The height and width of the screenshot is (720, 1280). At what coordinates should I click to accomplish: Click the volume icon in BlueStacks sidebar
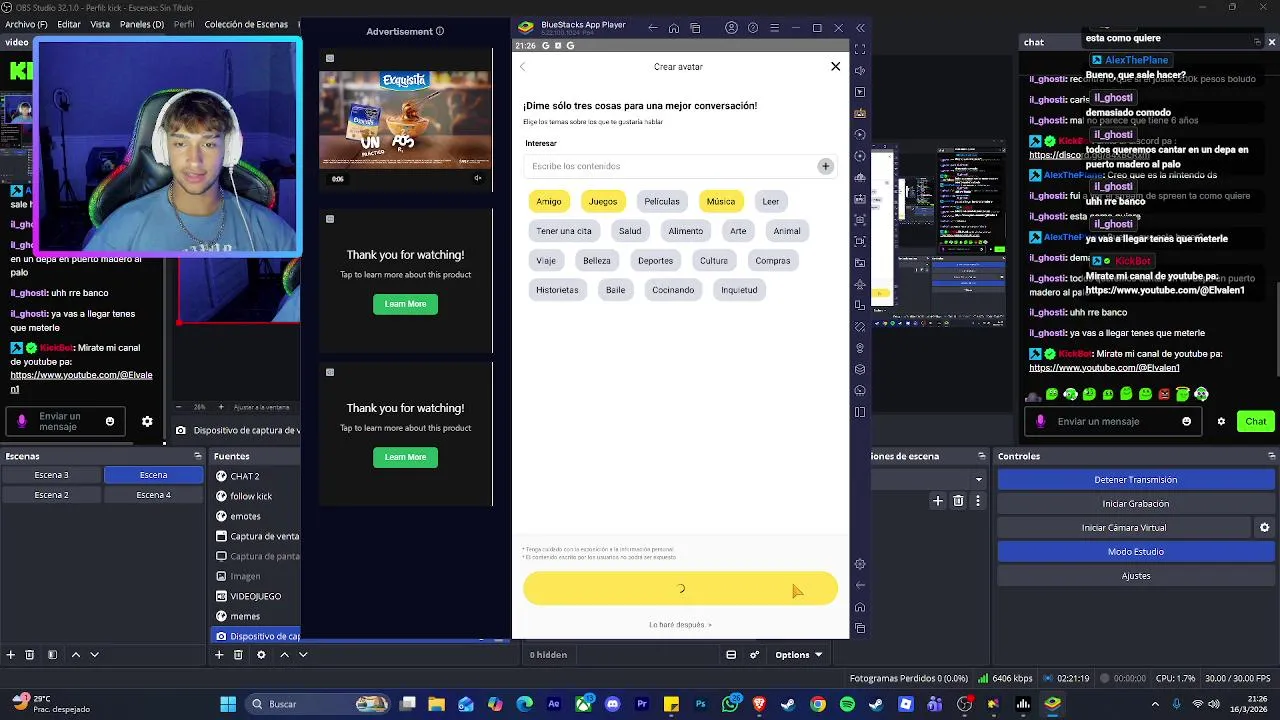860,70
